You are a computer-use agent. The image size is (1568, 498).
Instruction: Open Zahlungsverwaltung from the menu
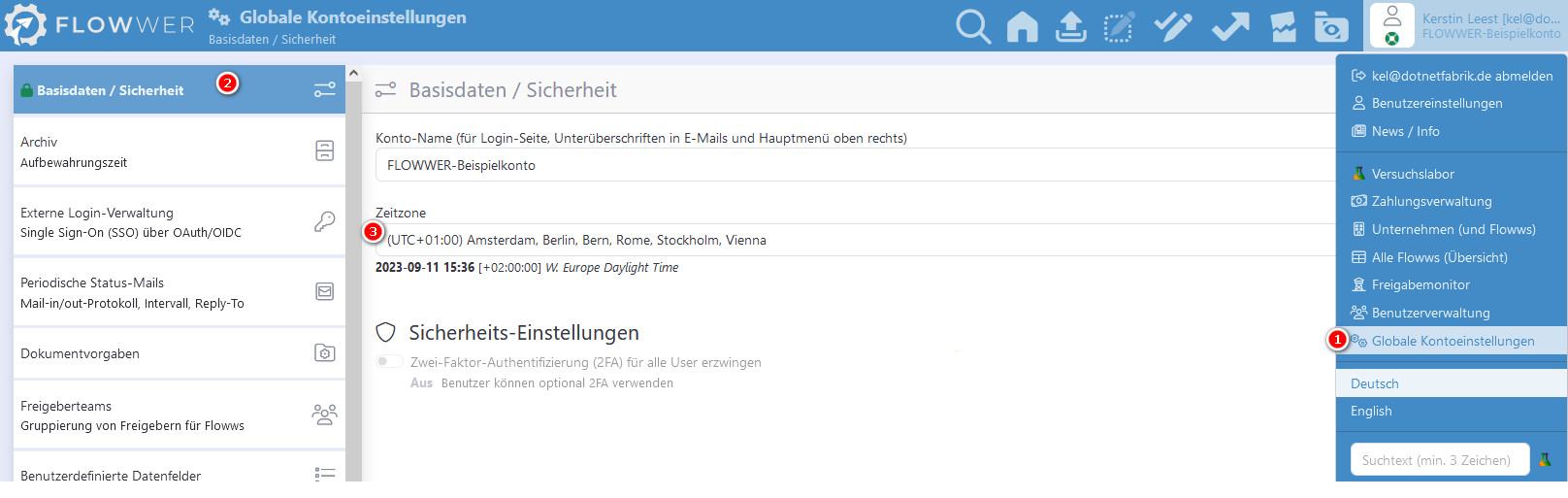pyautogui.click(x=1431, y=201)
